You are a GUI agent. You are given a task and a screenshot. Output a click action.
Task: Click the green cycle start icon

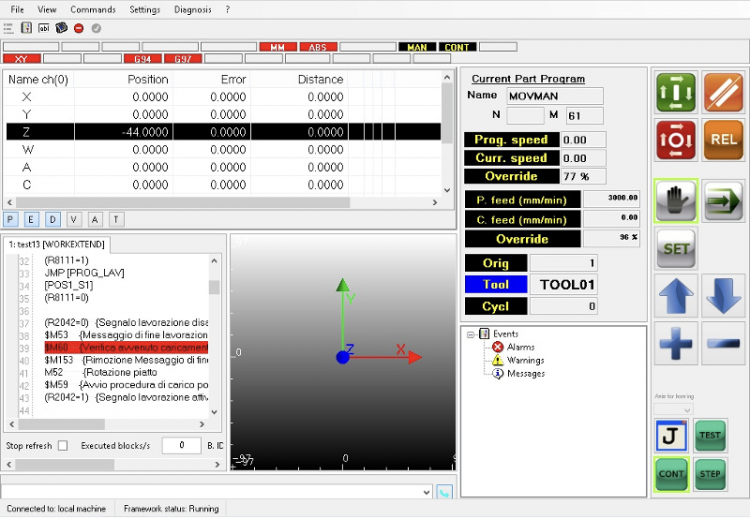click(676, 92)
